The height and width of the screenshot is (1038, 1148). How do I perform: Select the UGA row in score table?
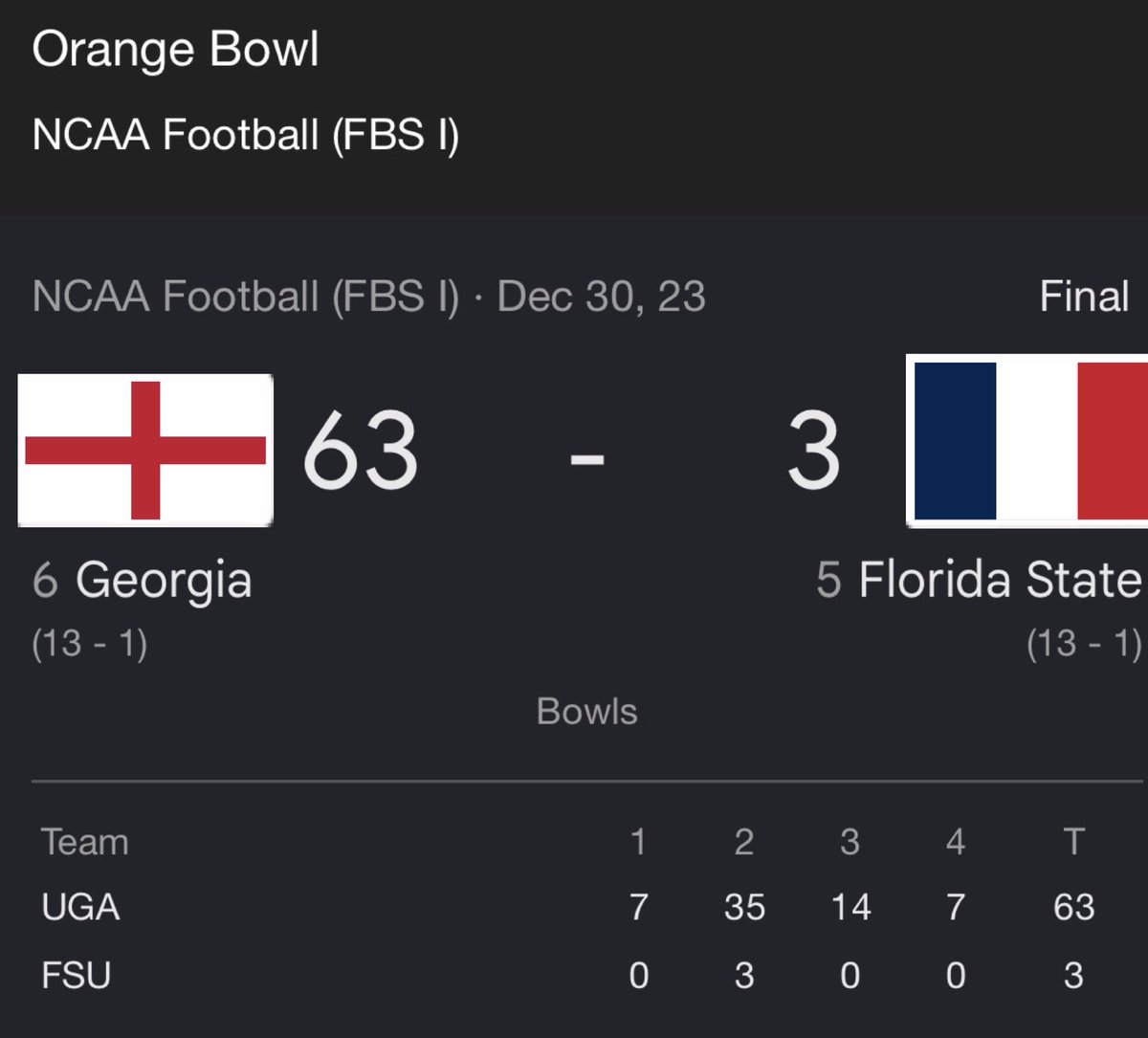574,907
